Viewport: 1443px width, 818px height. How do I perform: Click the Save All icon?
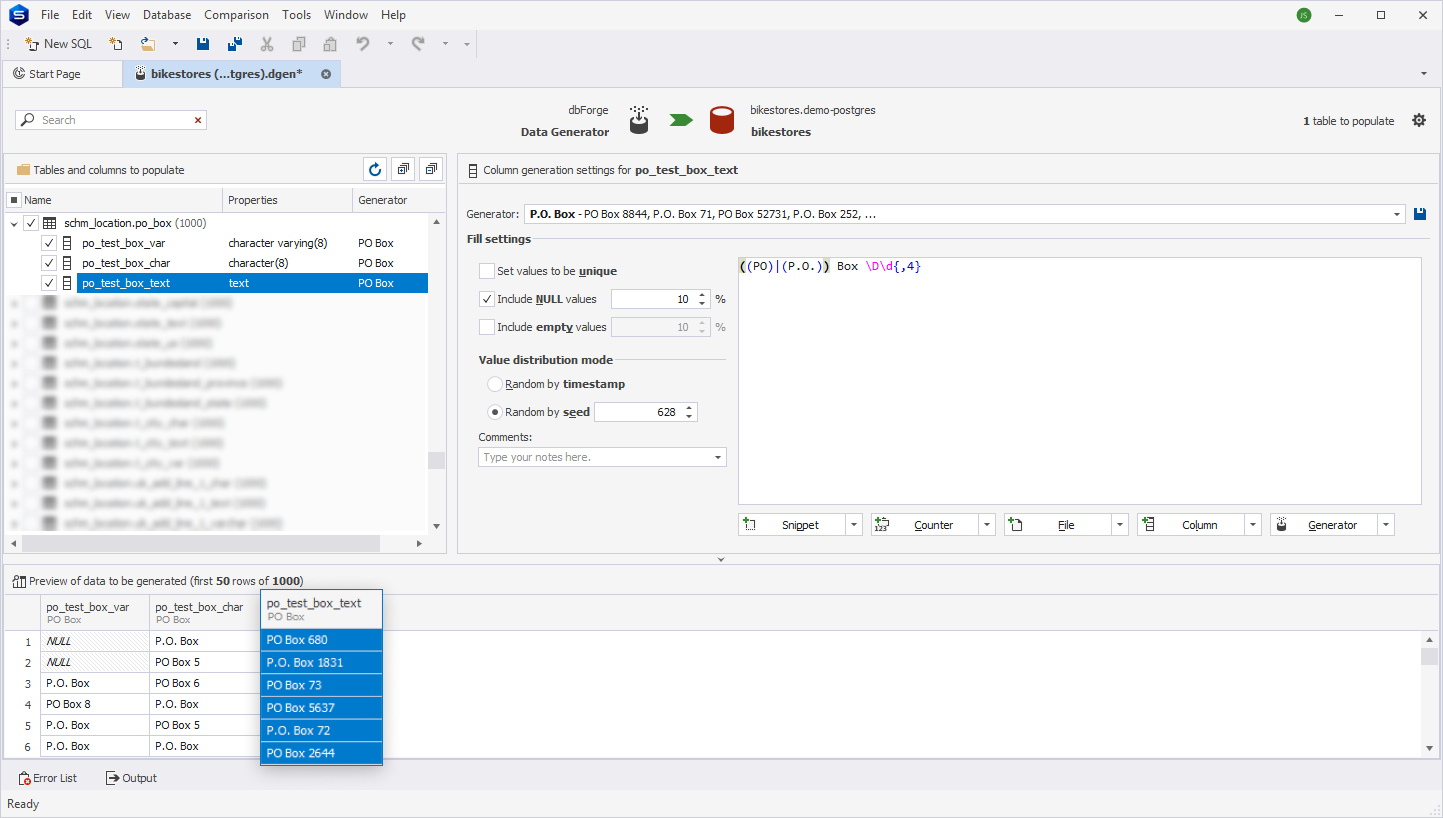coord(235,44)
